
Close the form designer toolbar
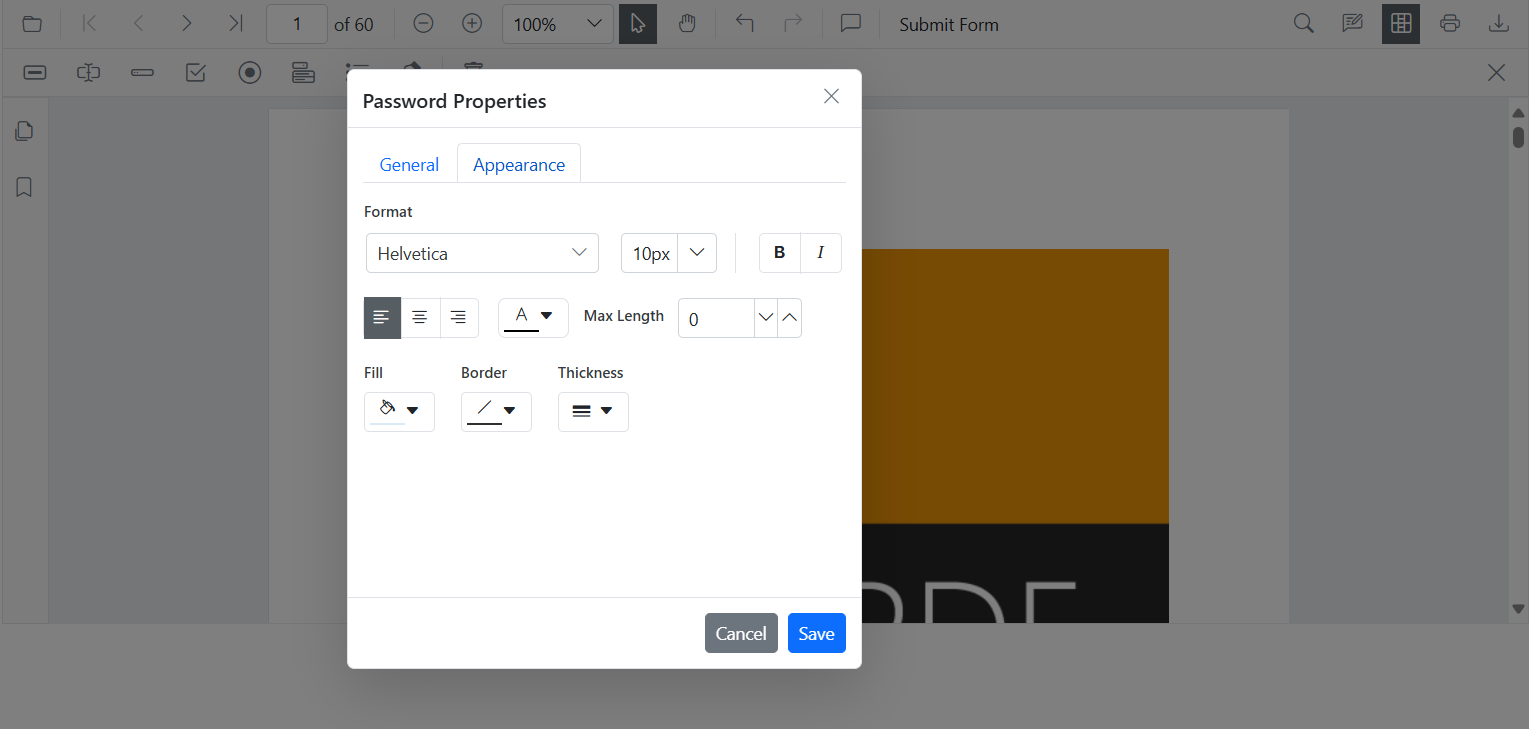[1497, 72]
